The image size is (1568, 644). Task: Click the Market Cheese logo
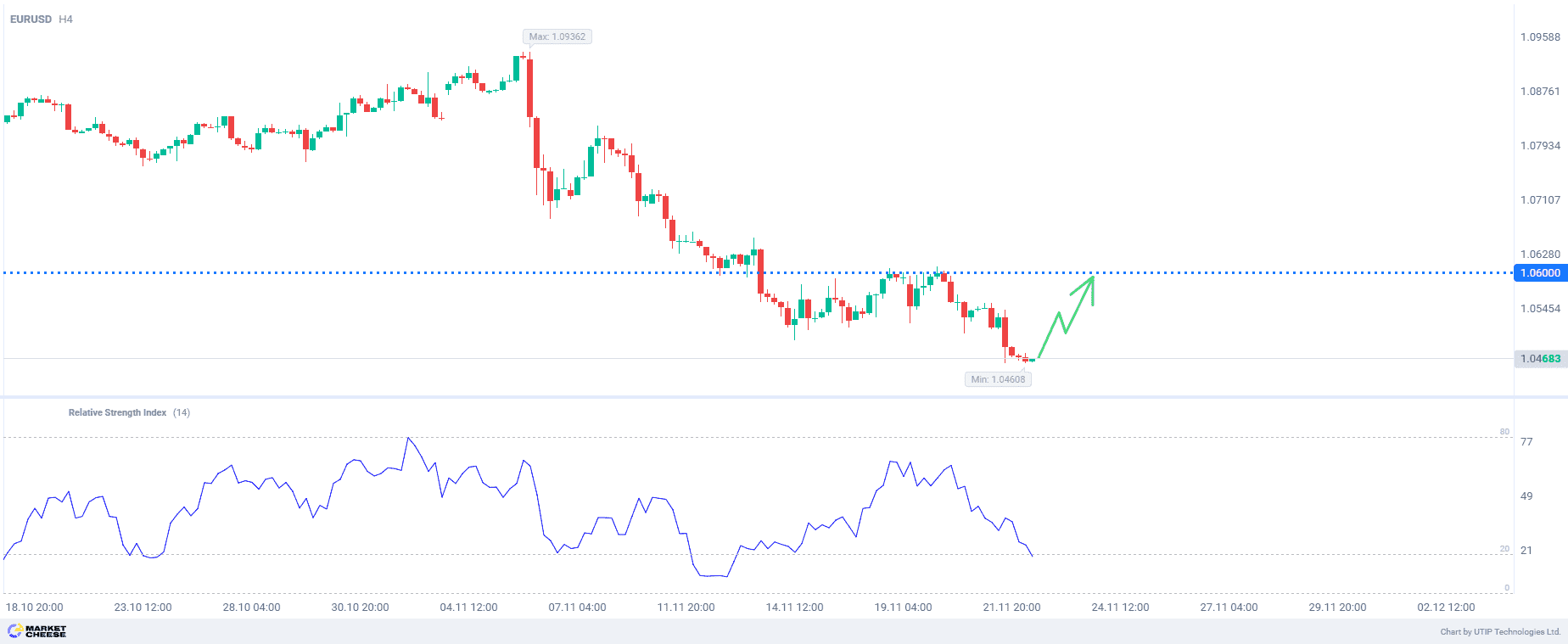point(36,631)
